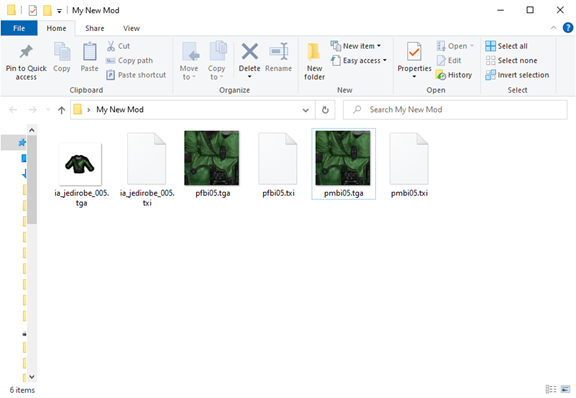
Task: Click Select none in ribbon
Action: 511,61
